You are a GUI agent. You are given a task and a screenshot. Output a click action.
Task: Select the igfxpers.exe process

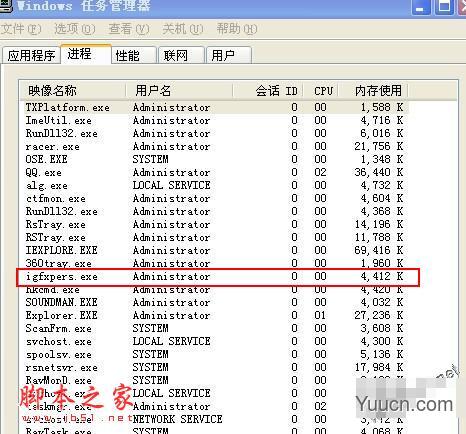tap(214, 277)
